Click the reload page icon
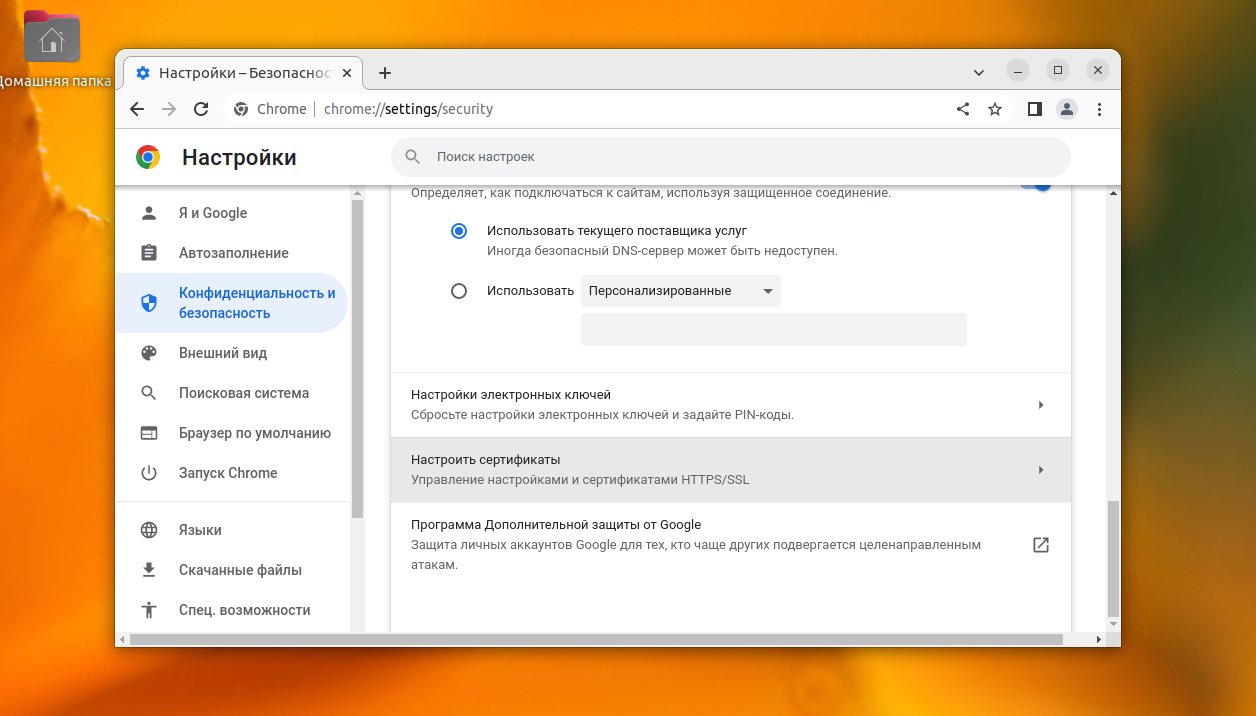Image resolution: width=1256 pixels, height=716 pixels. (x=201, y=109)
